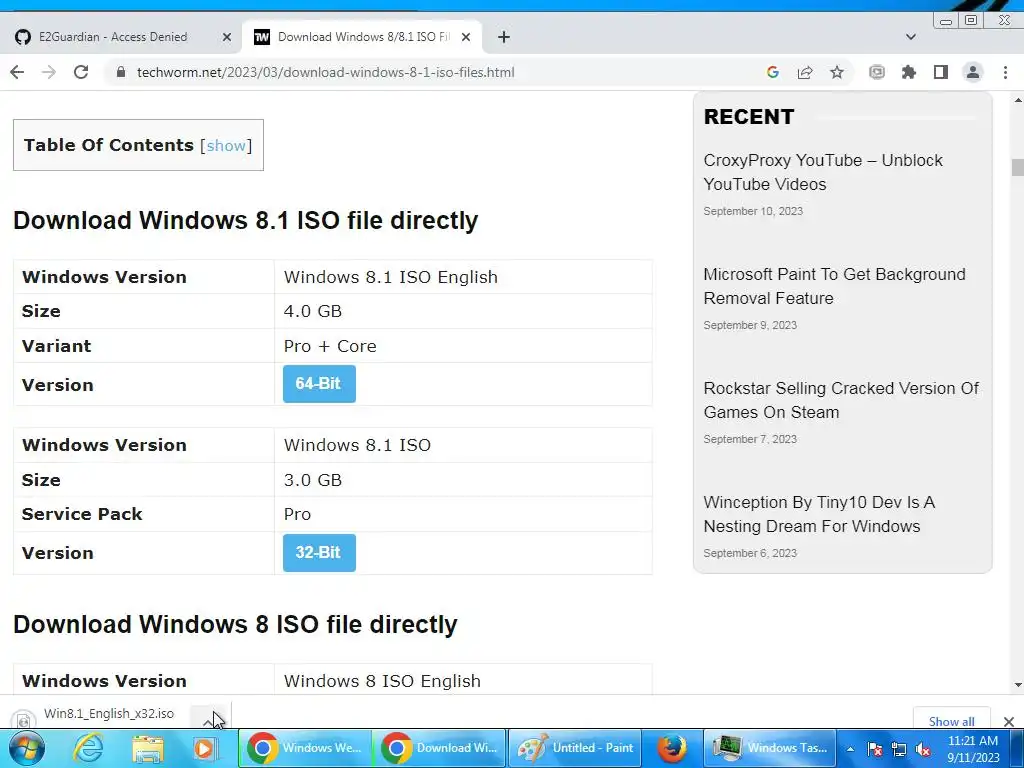This screenshot has width=1024, height=768.
Task: Click page scrollbar down arrow
Action: point(1017,685)
